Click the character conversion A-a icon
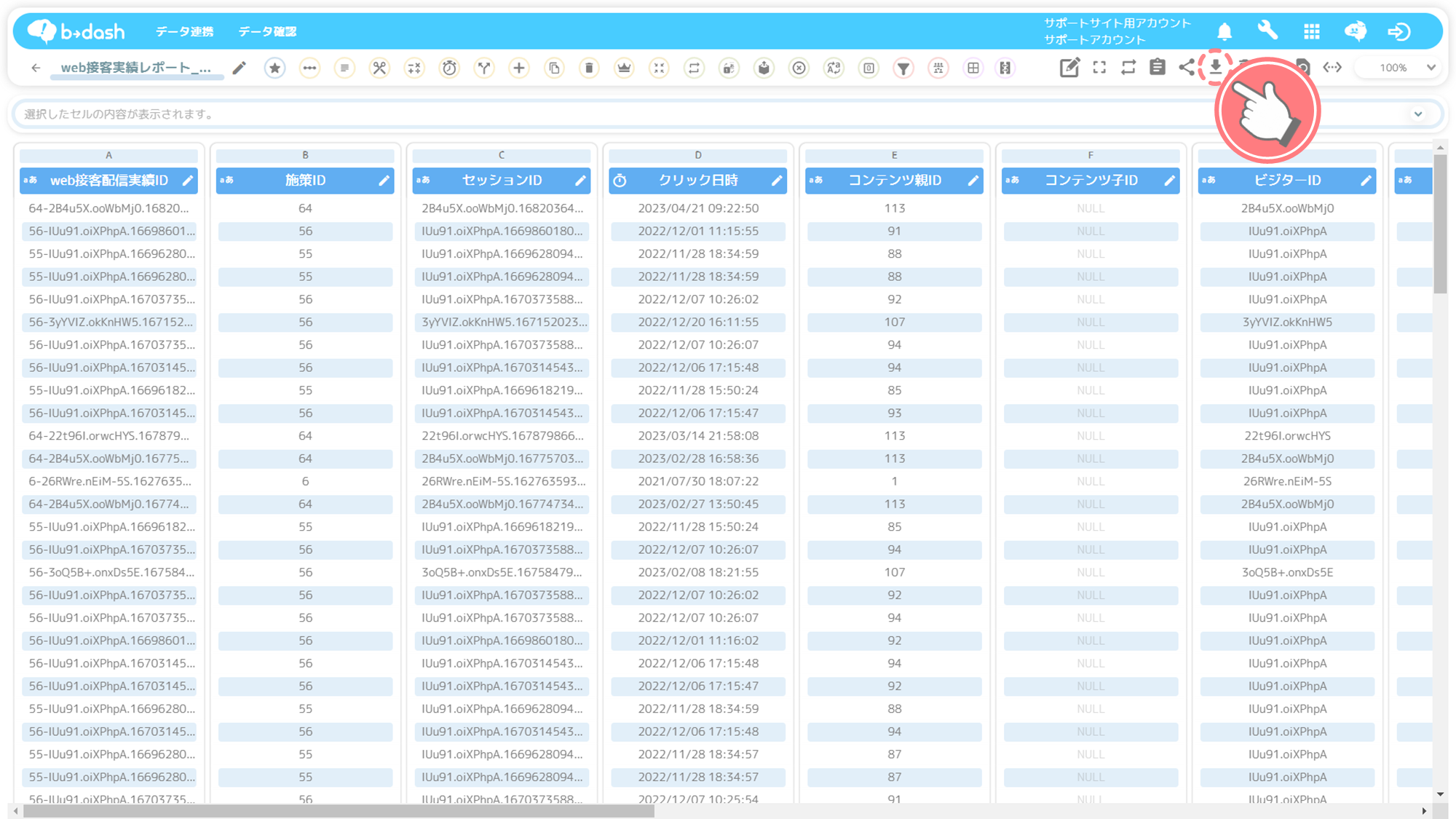Viewport: 1456px width, 819px height. (834, 68)
